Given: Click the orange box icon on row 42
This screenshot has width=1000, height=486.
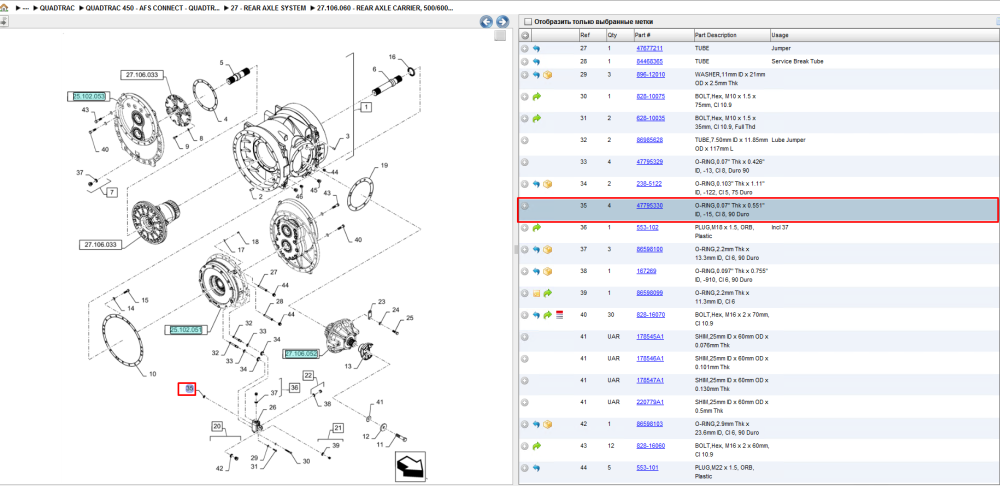Looking at the screenshot, I should coord(547,424).
